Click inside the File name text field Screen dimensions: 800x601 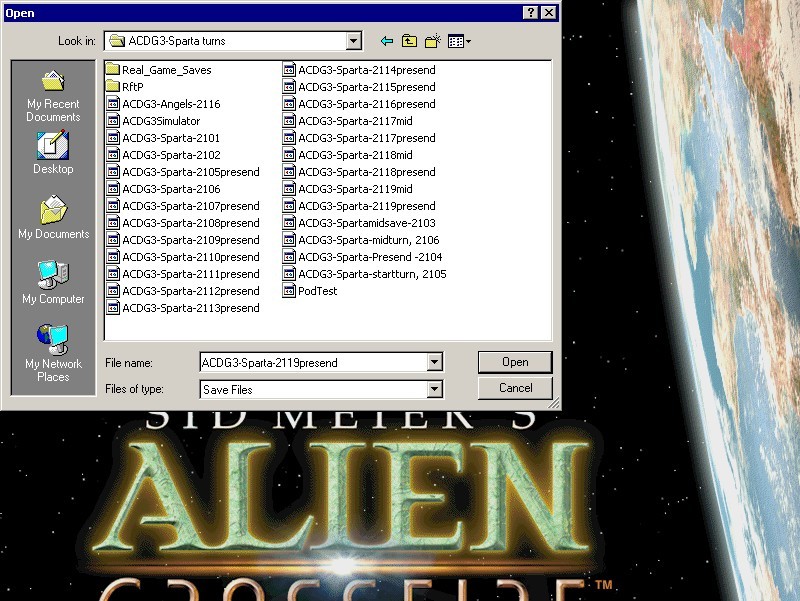click(x=310, y=362)
